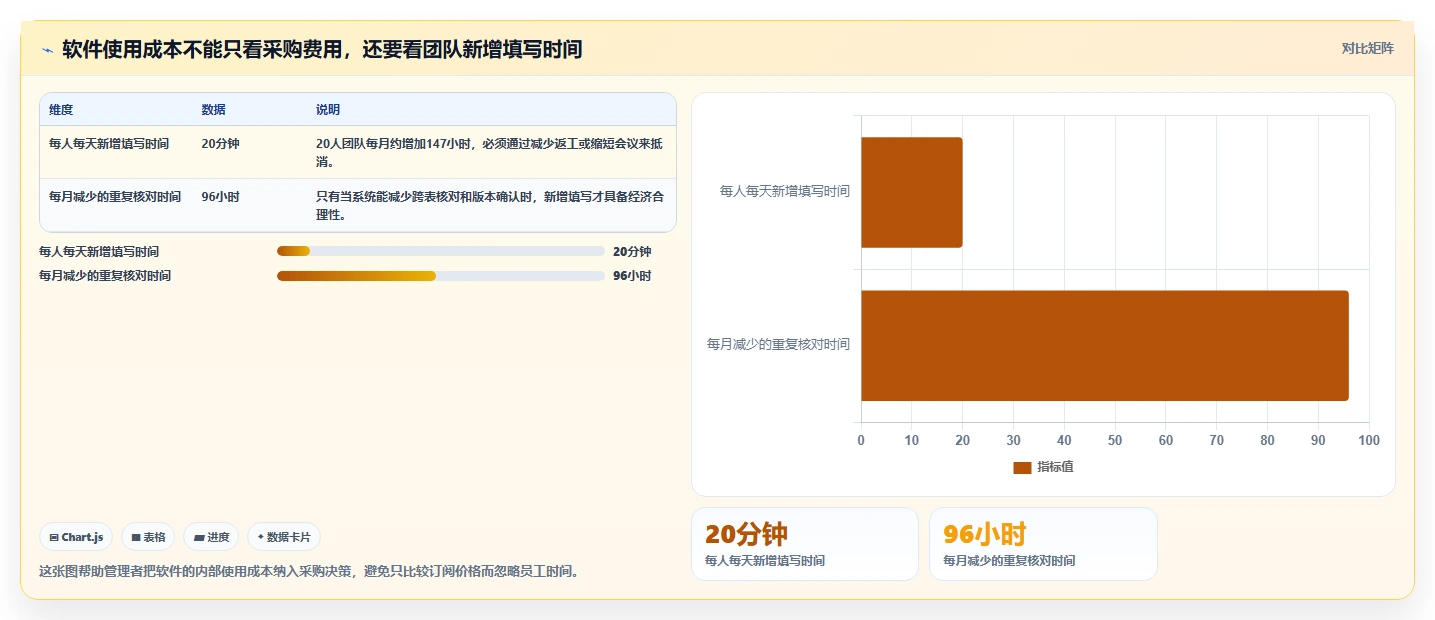Click the 维度 column header
1435x620 pixels.
pyautogui.click(x=61, y=109)
